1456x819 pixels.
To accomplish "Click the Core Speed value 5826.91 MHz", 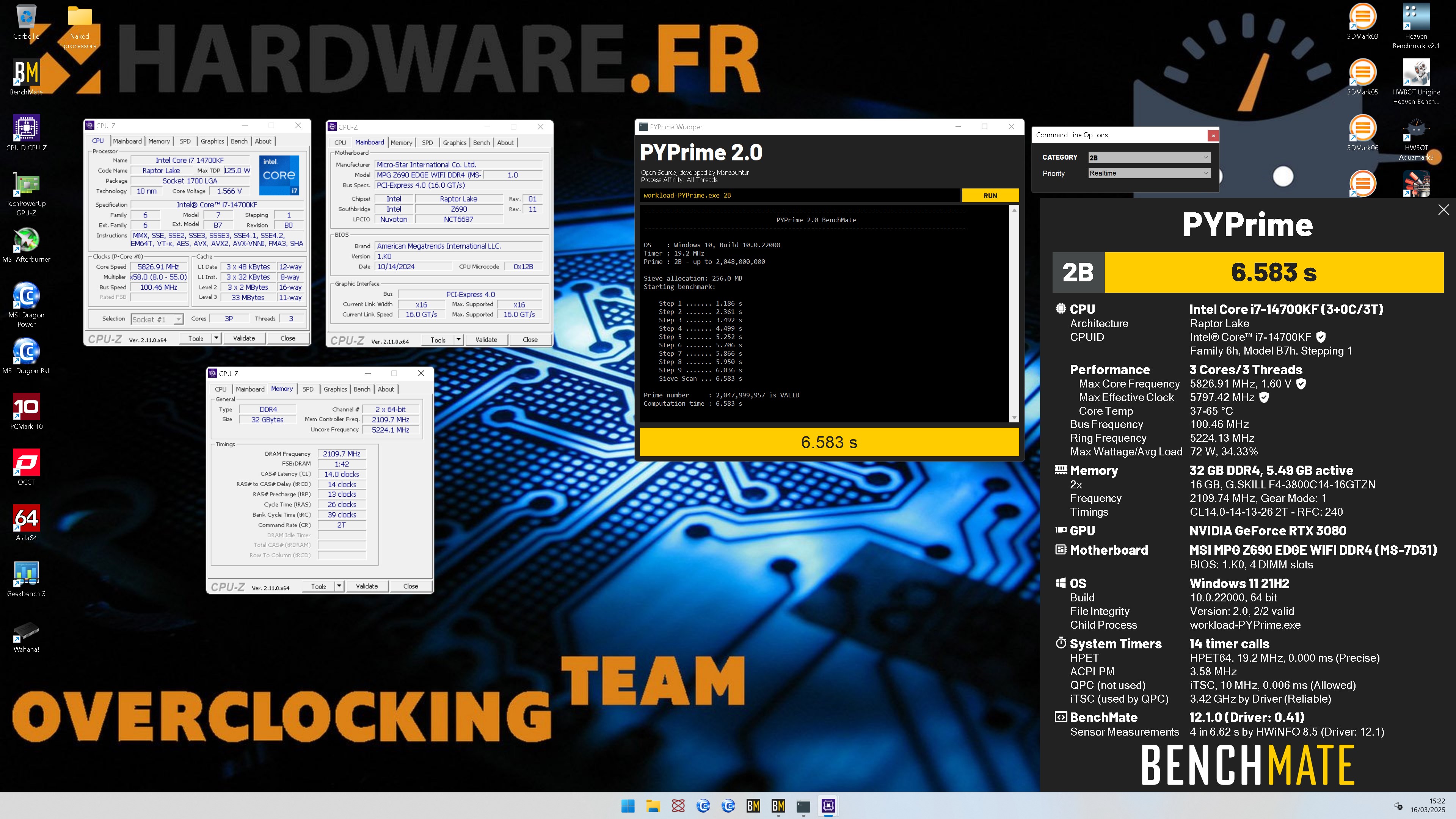I will click(158, 267).
